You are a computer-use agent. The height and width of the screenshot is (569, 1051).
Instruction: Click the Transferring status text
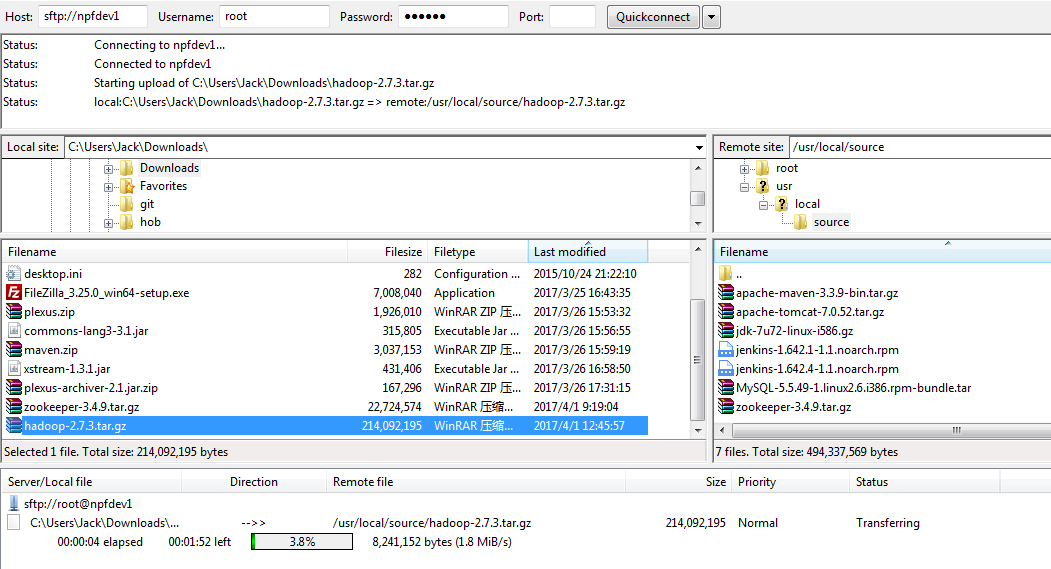click(x=887, y=523)
